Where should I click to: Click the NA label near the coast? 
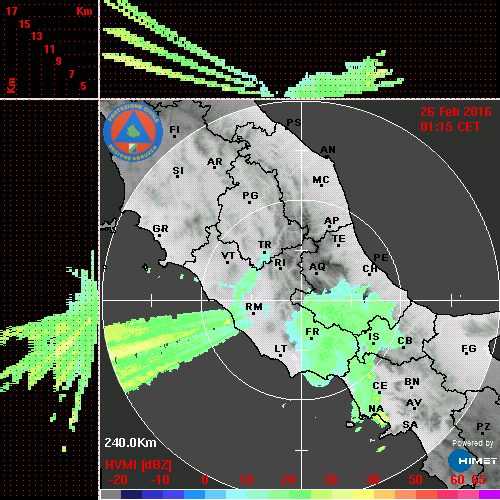(x=376, y=409)
